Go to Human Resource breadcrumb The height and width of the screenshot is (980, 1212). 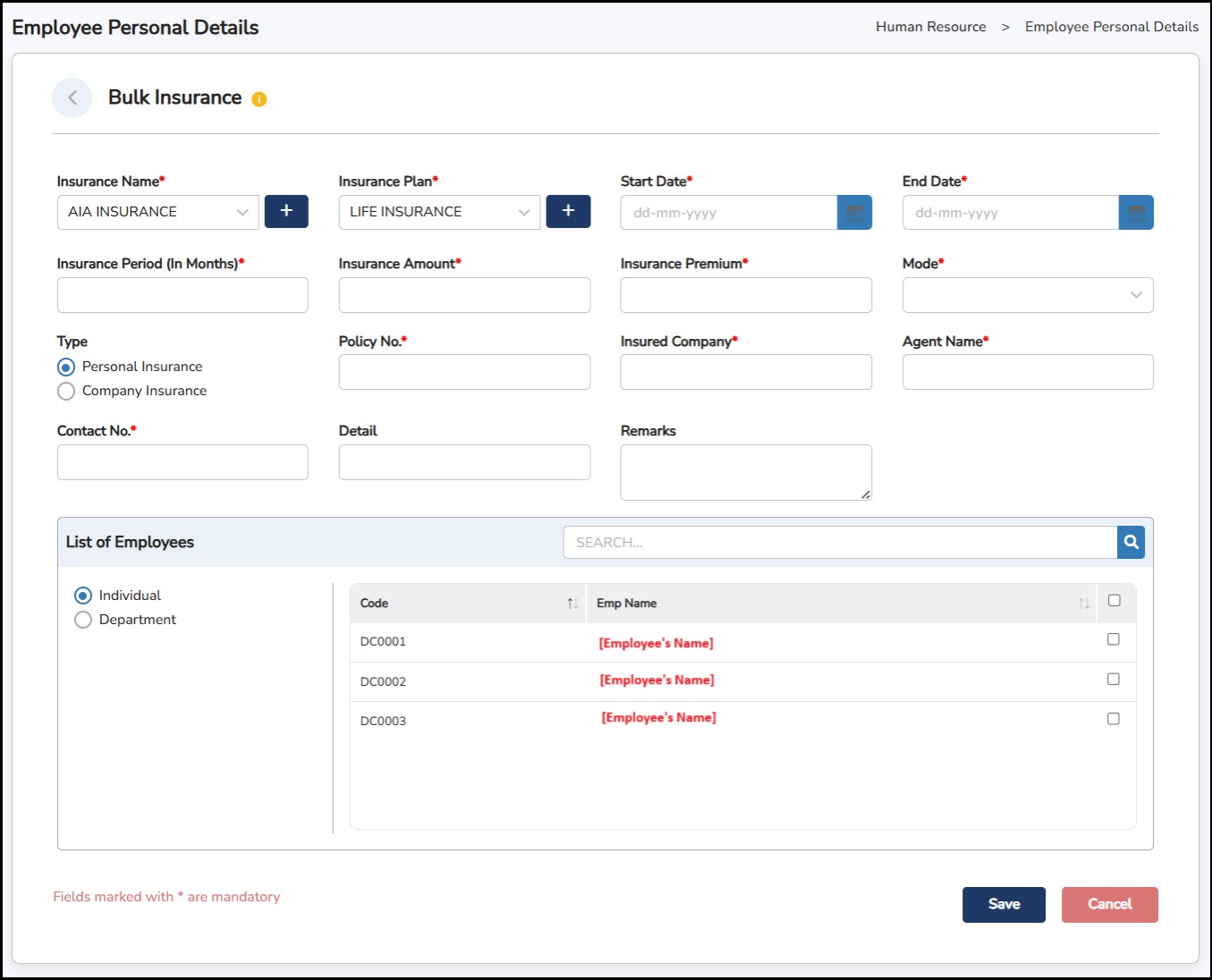click(930, 27)
